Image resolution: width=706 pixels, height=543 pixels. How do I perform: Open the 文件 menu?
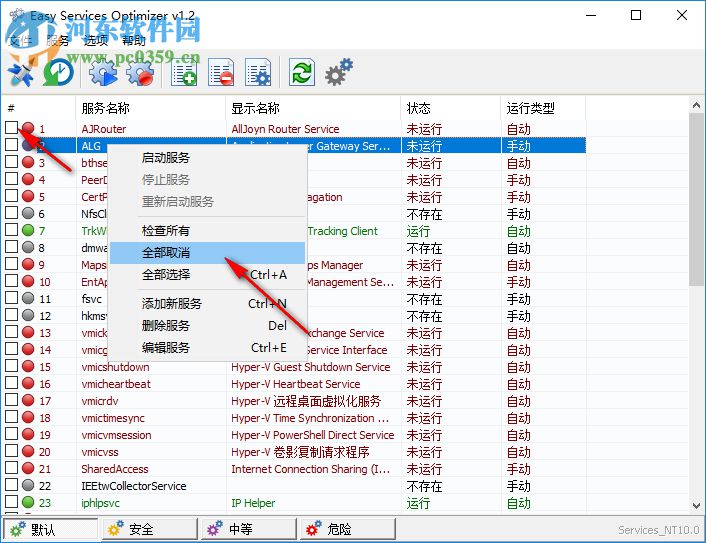click(x=20, y=41)
